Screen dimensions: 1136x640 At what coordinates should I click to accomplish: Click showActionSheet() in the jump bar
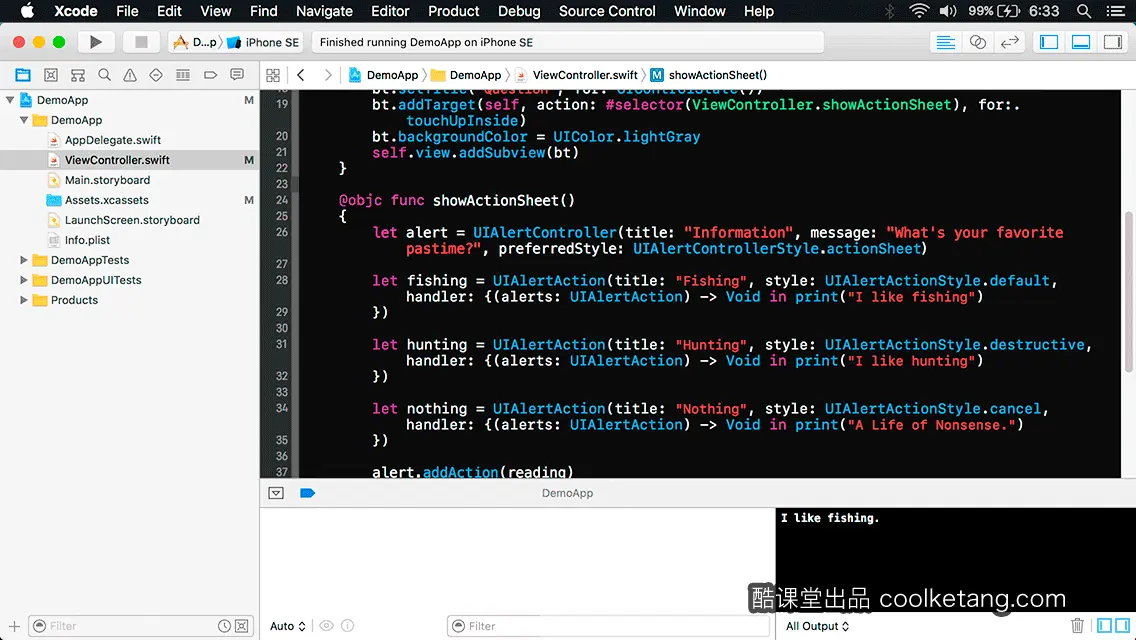[x=717, y=75]
